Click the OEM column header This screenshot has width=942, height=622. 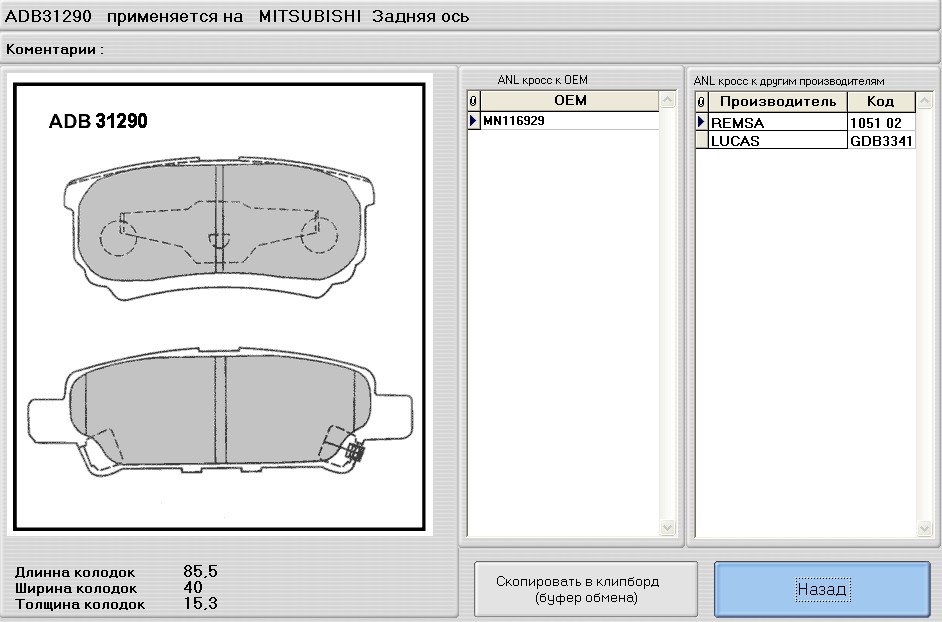(570, 100)
